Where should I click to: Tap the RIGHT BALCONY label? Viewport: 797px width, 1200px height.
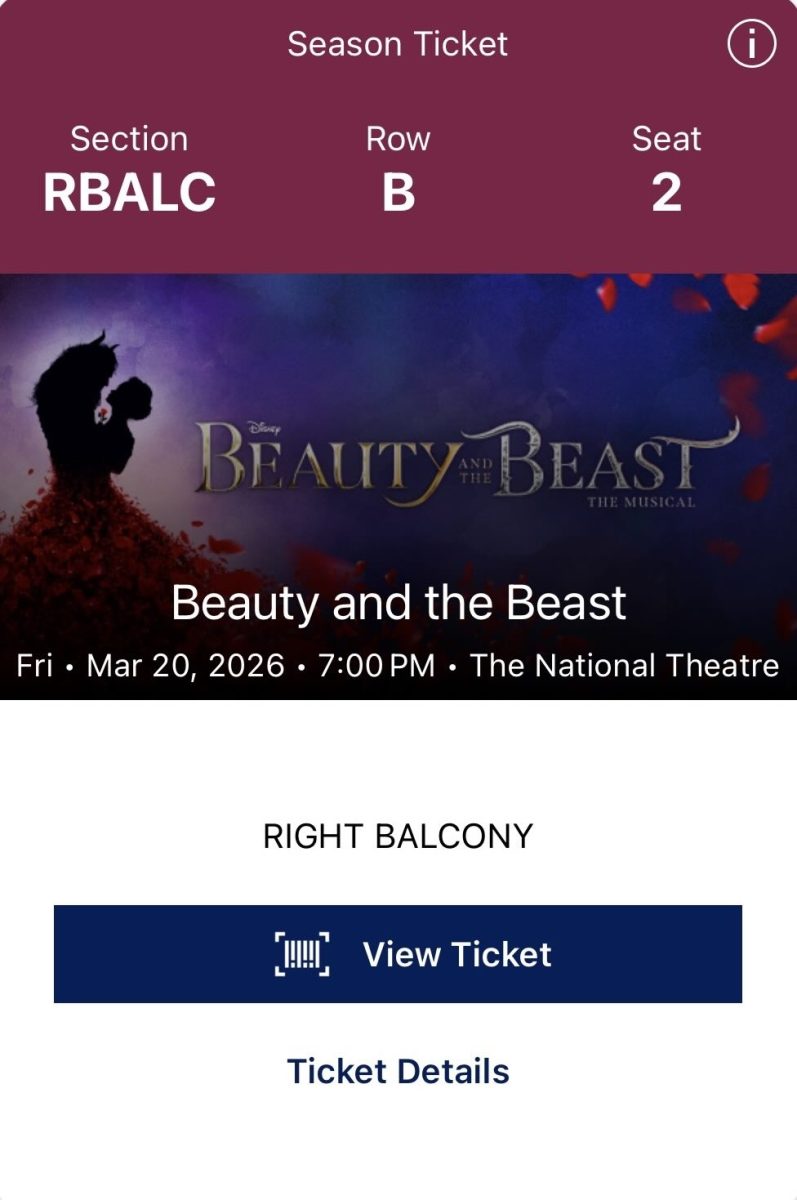pyautogui.click(x=398, y=836)
